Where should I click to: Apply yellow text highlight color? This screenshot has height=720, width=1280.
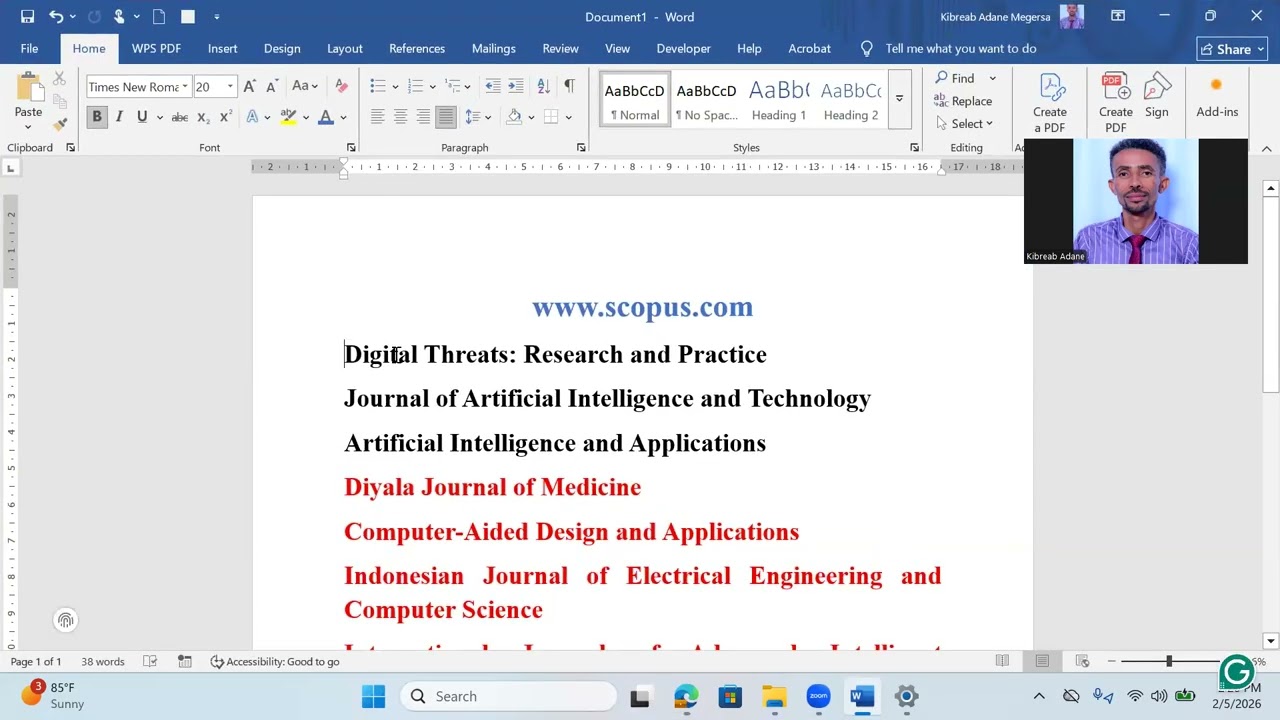(x=288, y=117)
